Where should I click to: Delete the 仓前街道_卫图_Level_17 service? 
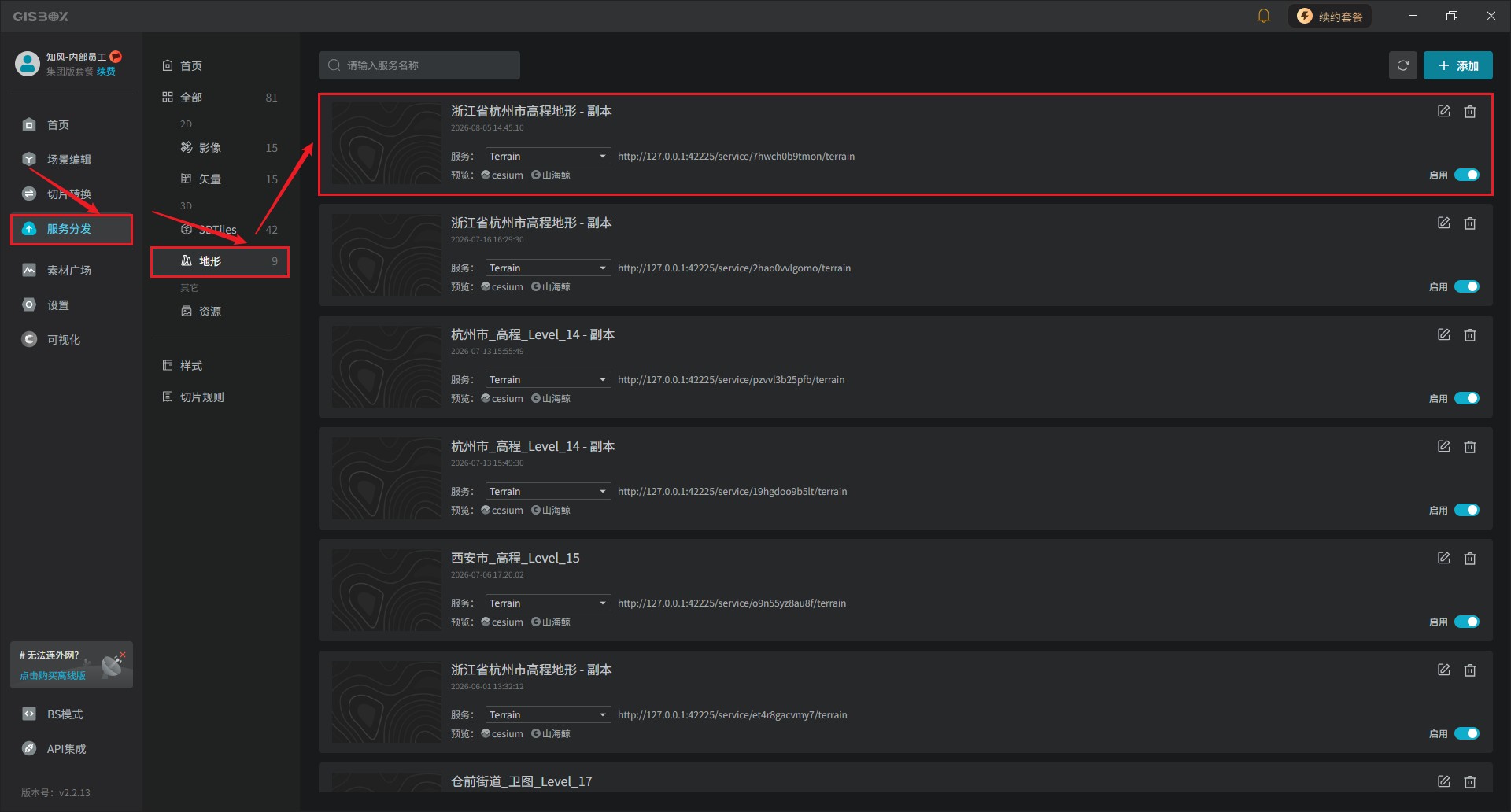(1469, 782)
